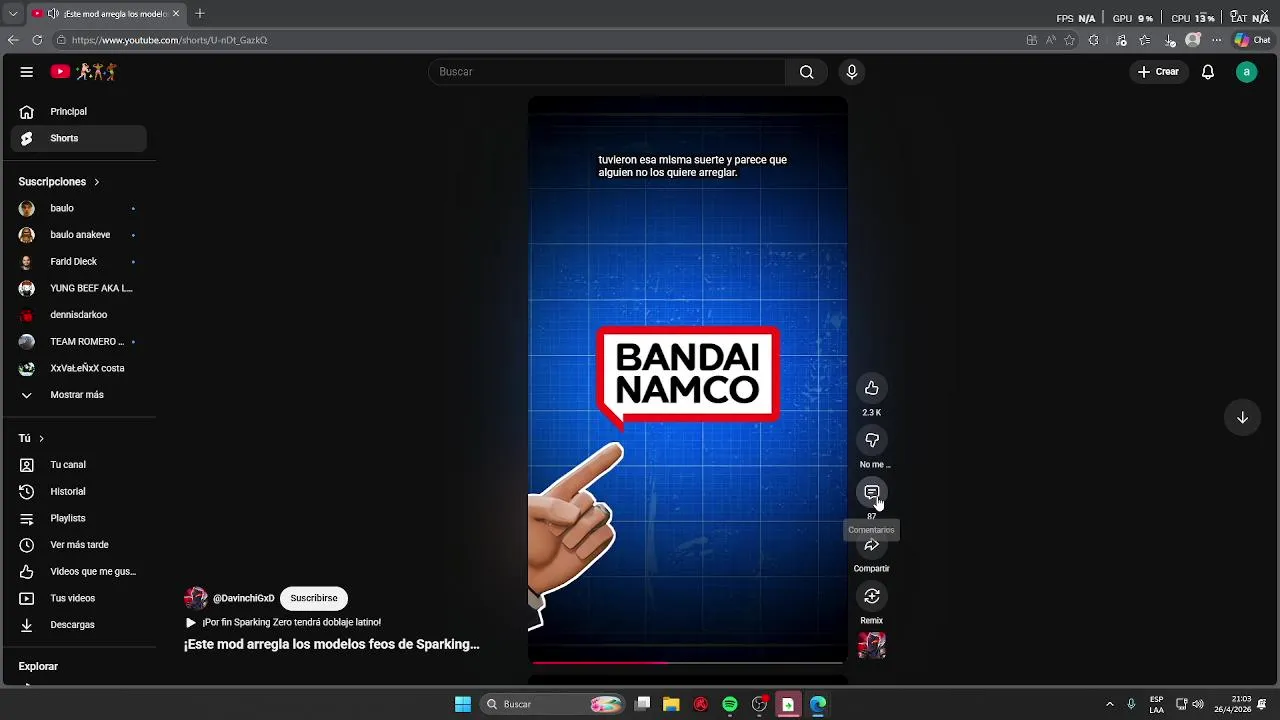Click the Short video player area
The height and width of the screenshot is (720, 1280).
688,380
